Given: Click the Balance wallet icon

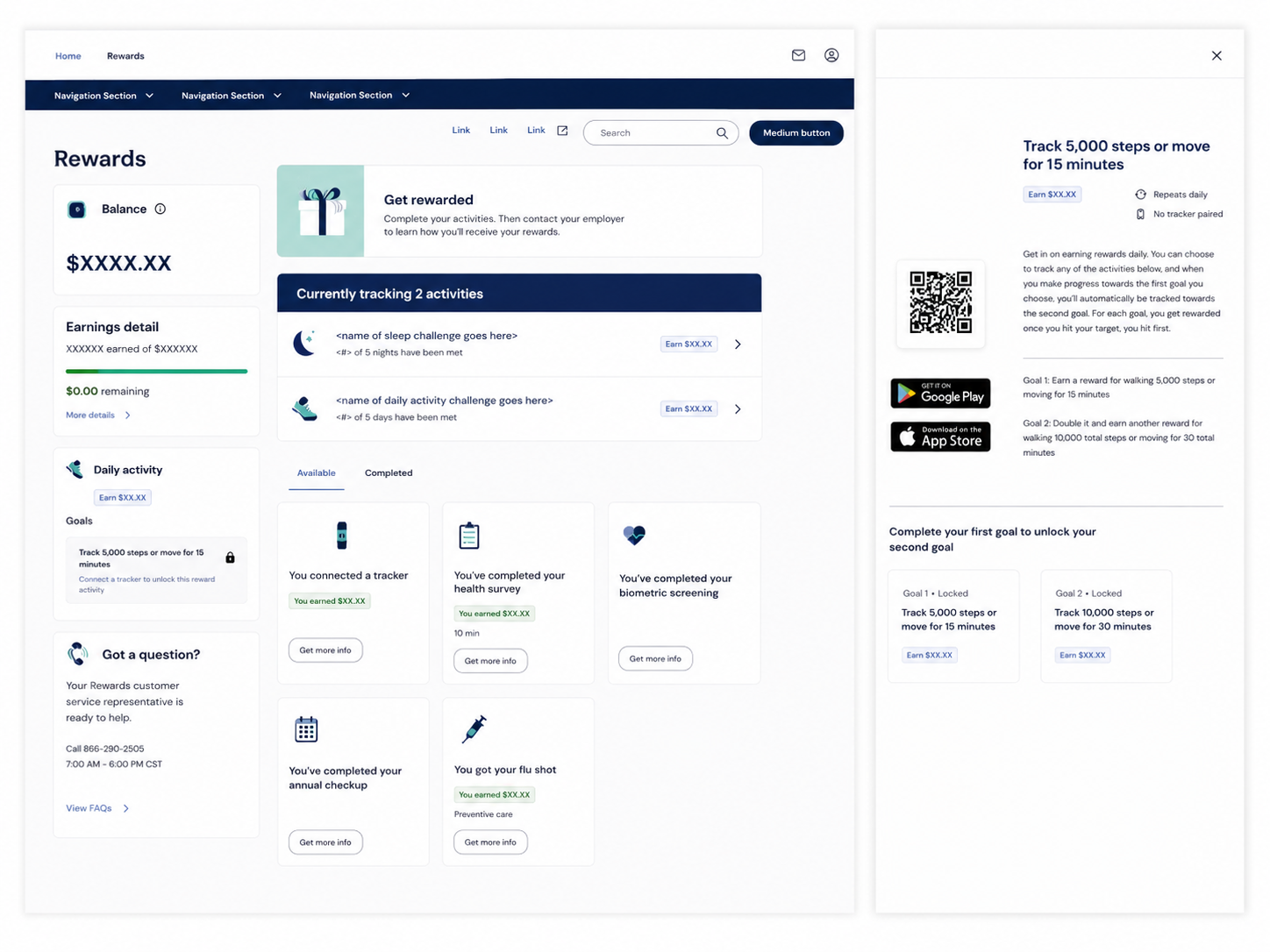Looking at the screenshot, I should 77,210.
